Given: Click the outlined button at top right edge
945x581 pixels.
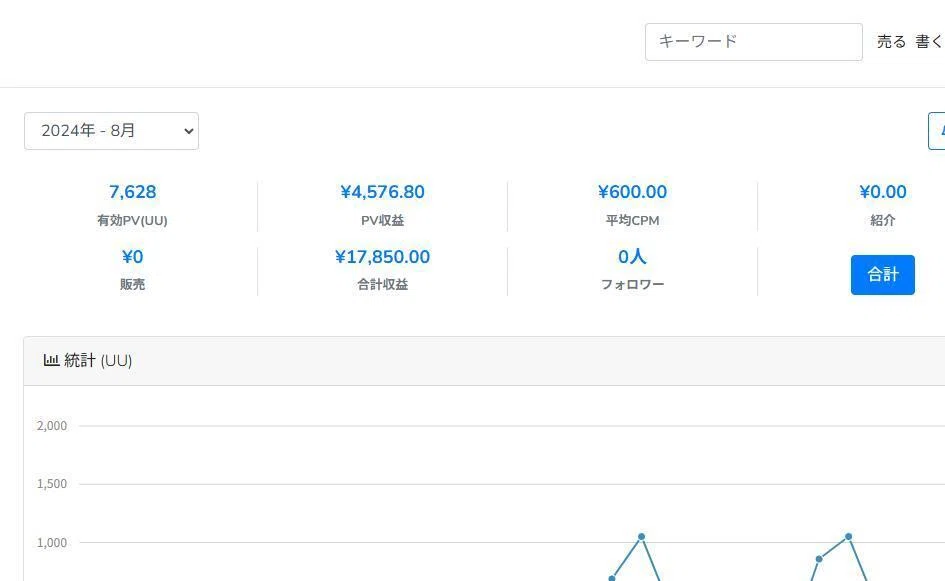Looking at the screenshot, I should 937,131.
